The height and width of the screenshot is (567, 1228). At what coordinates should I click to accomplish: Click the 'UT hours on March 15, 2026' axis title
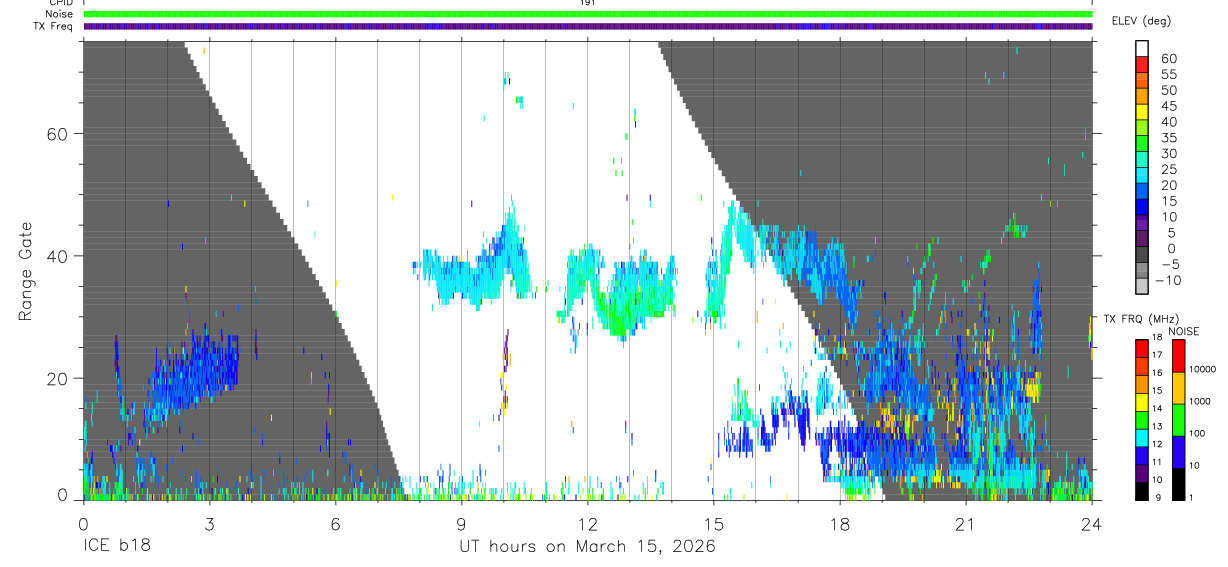tap(587, 547)
